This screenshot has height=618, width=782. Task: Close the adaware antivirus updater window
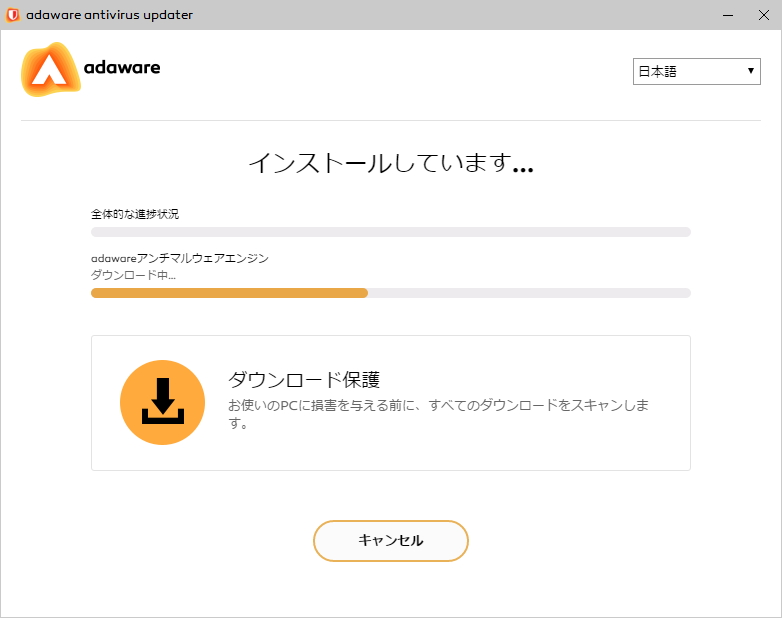[x=764, y=15]
